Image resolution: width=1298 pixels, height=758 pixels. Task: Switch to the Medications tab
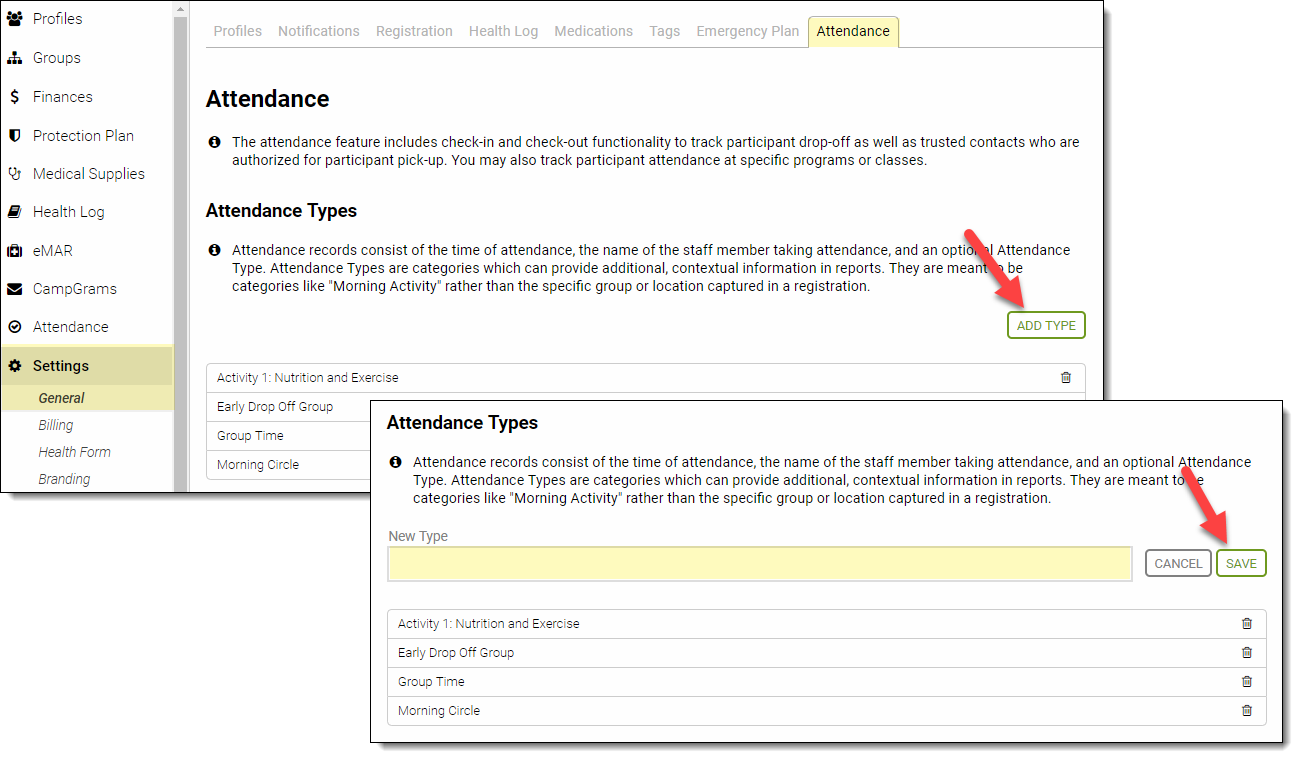[x=593, y=31]
